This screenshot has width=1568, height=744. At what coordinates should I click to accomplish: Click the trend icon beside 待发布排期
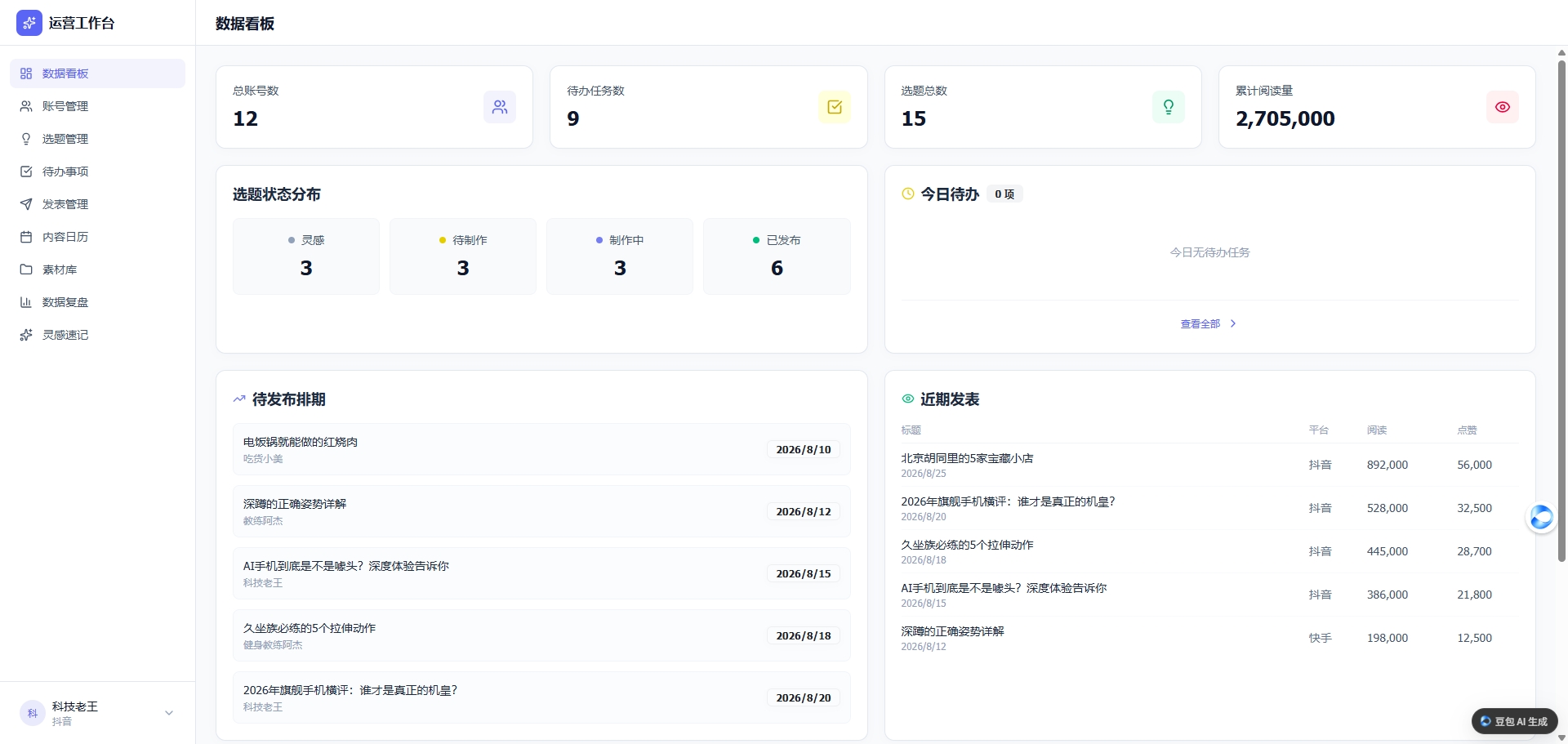pos(239,399)
